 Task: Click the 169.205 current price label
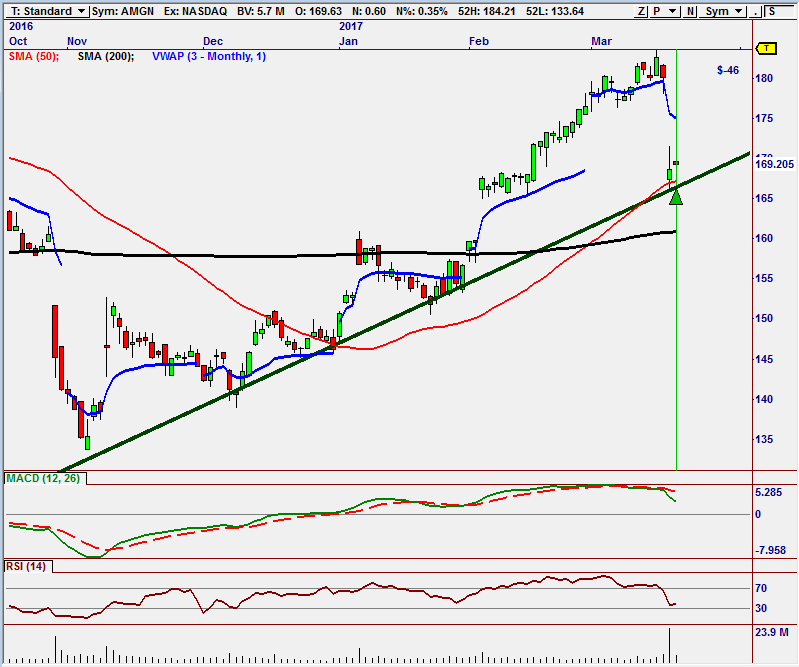coord(775,164)
